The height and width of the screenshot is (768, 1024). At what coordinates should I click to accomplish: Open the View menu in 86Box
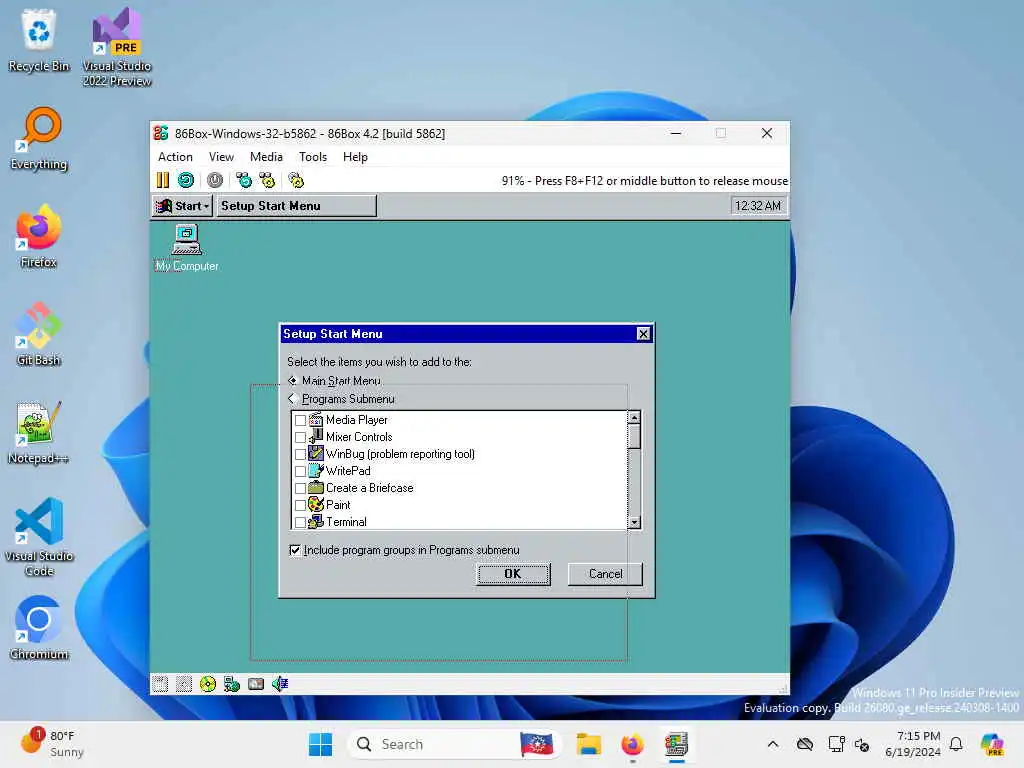tap(221, 157)
